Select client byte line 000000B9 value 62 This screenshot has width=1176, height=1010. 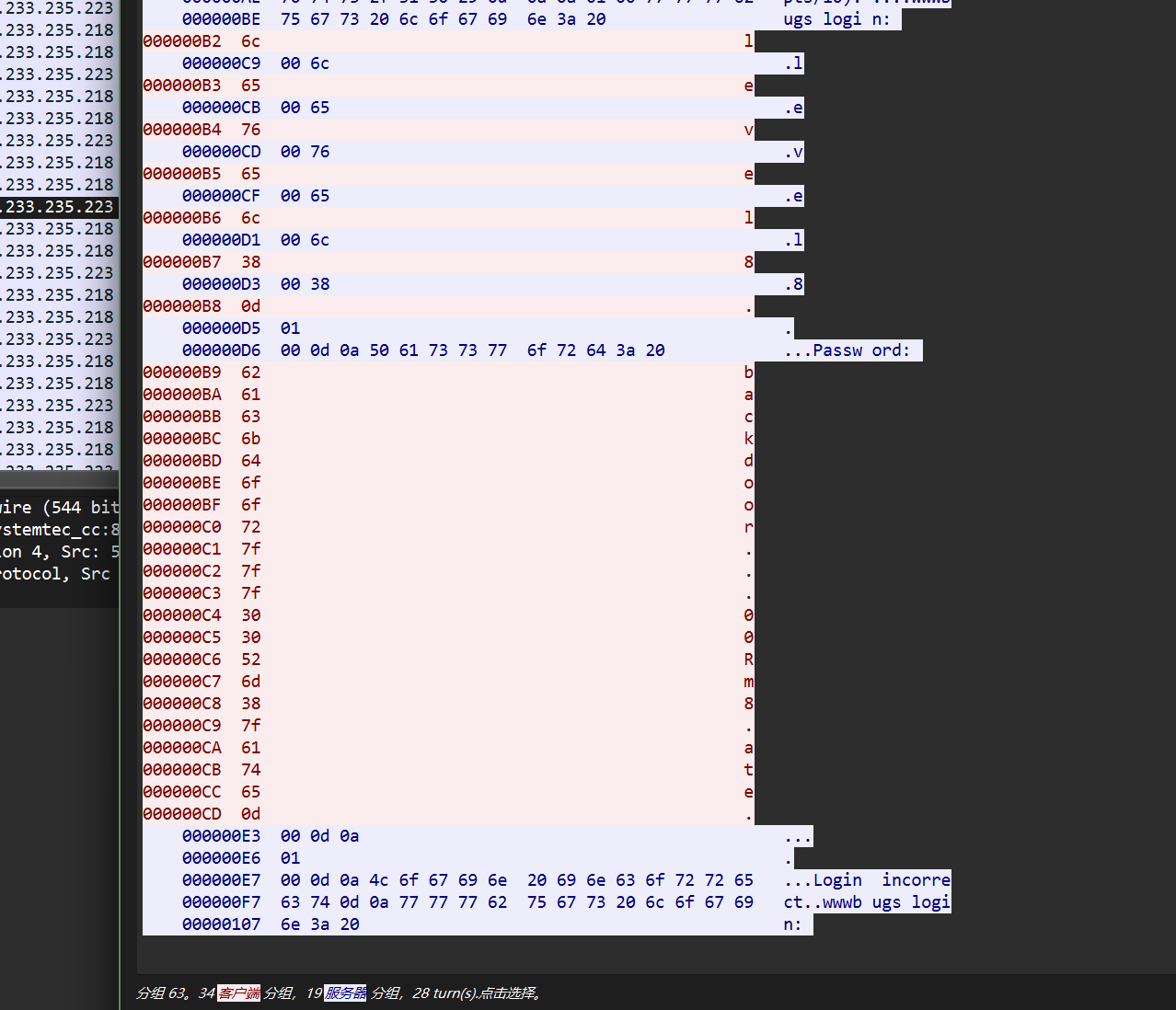tap(449, 373)
